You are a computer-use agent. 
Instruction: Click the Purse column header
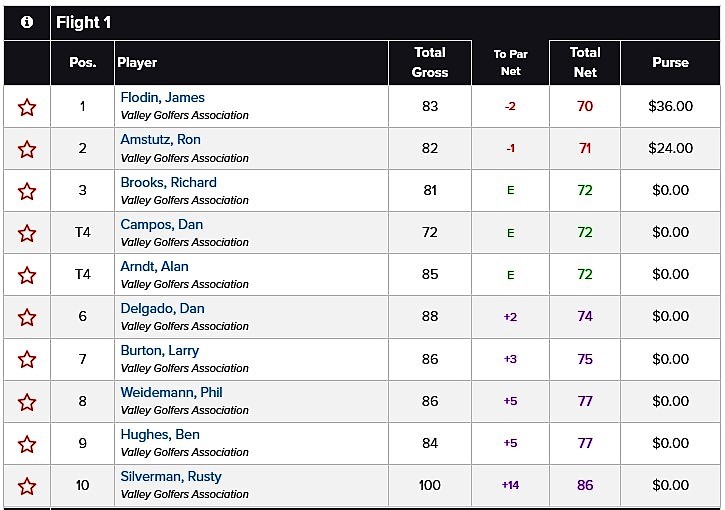point(670,62)
